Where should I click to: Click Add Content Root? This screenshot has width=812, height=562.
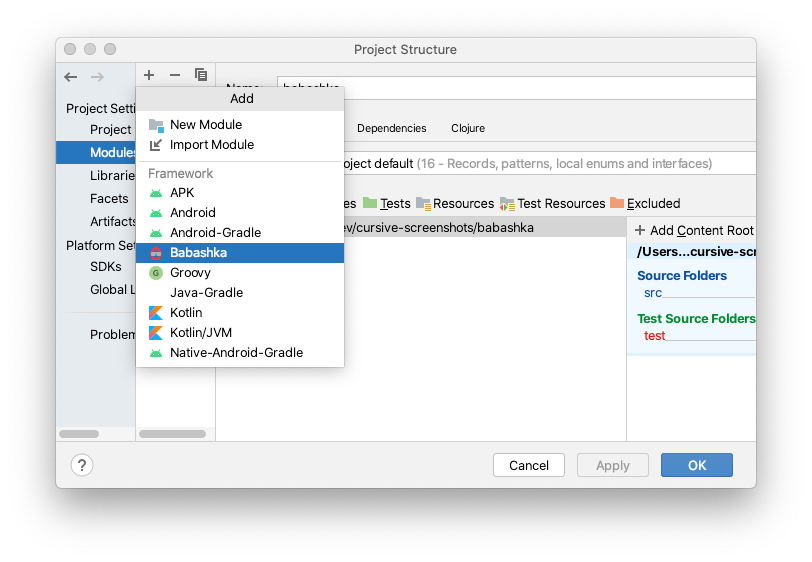[x=695, y=230]
